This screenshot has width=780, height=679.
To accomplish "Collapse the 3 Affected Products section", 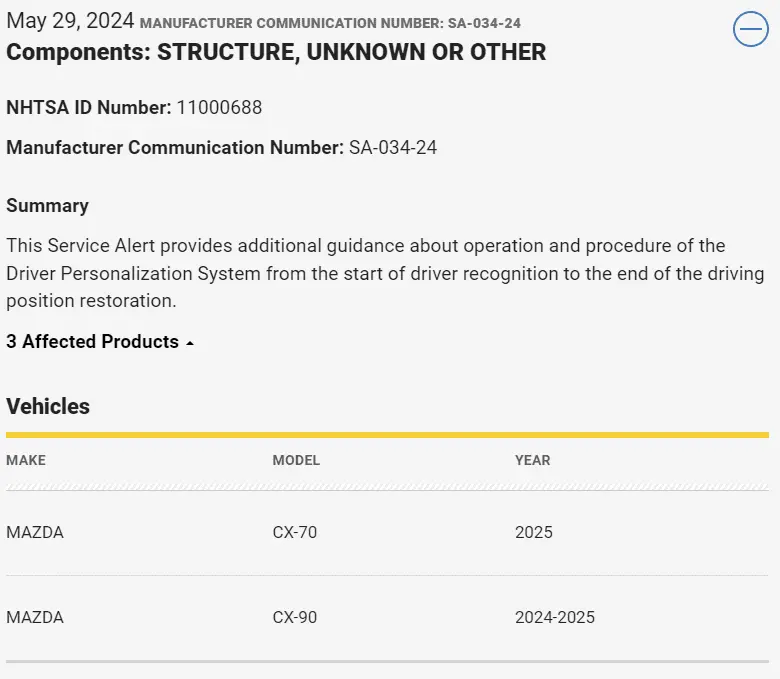I will click(x=92, y=342).
